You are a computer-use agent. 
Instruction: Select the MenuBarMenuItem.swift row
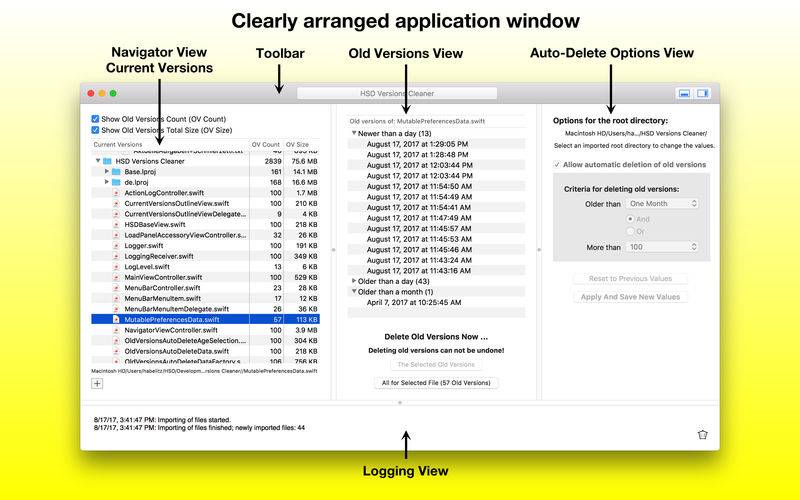point(206,298)
